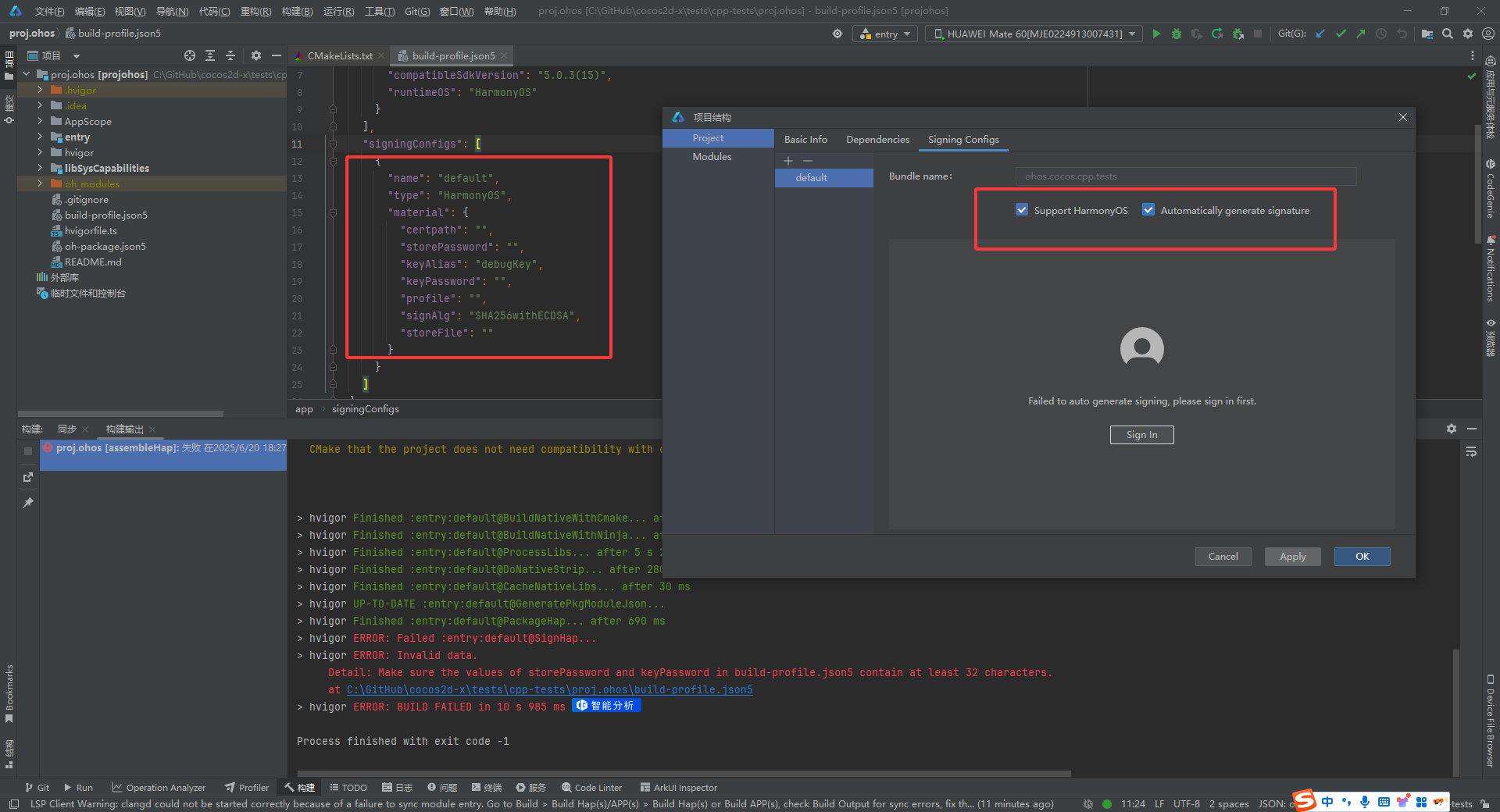Select Modules in the project structure sidebar
Image resolution: width=1500 pixels, height=812 pixels.
point(712,157)
